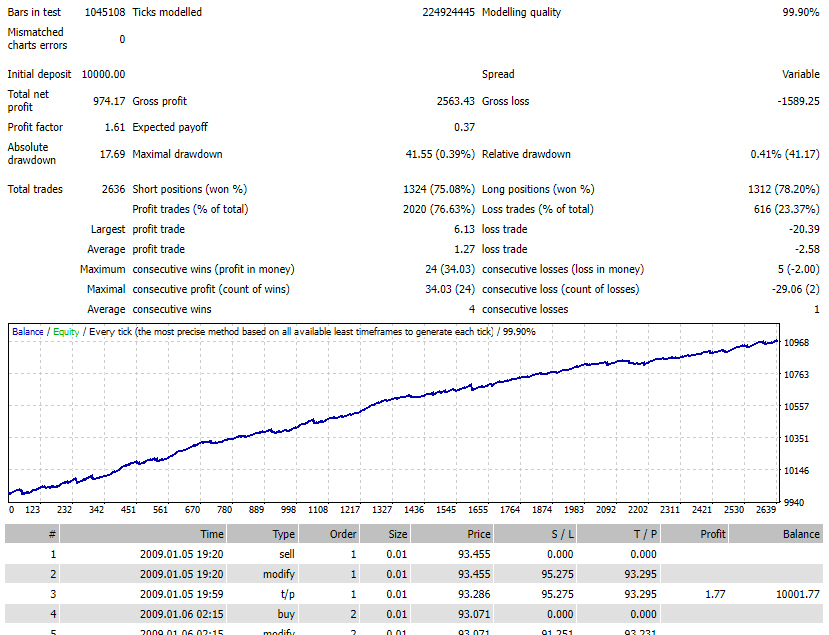This screenshot has height=635, width=829.
Task: Select time 2009.01.06 02:15 in row 4
Action: 181,614
